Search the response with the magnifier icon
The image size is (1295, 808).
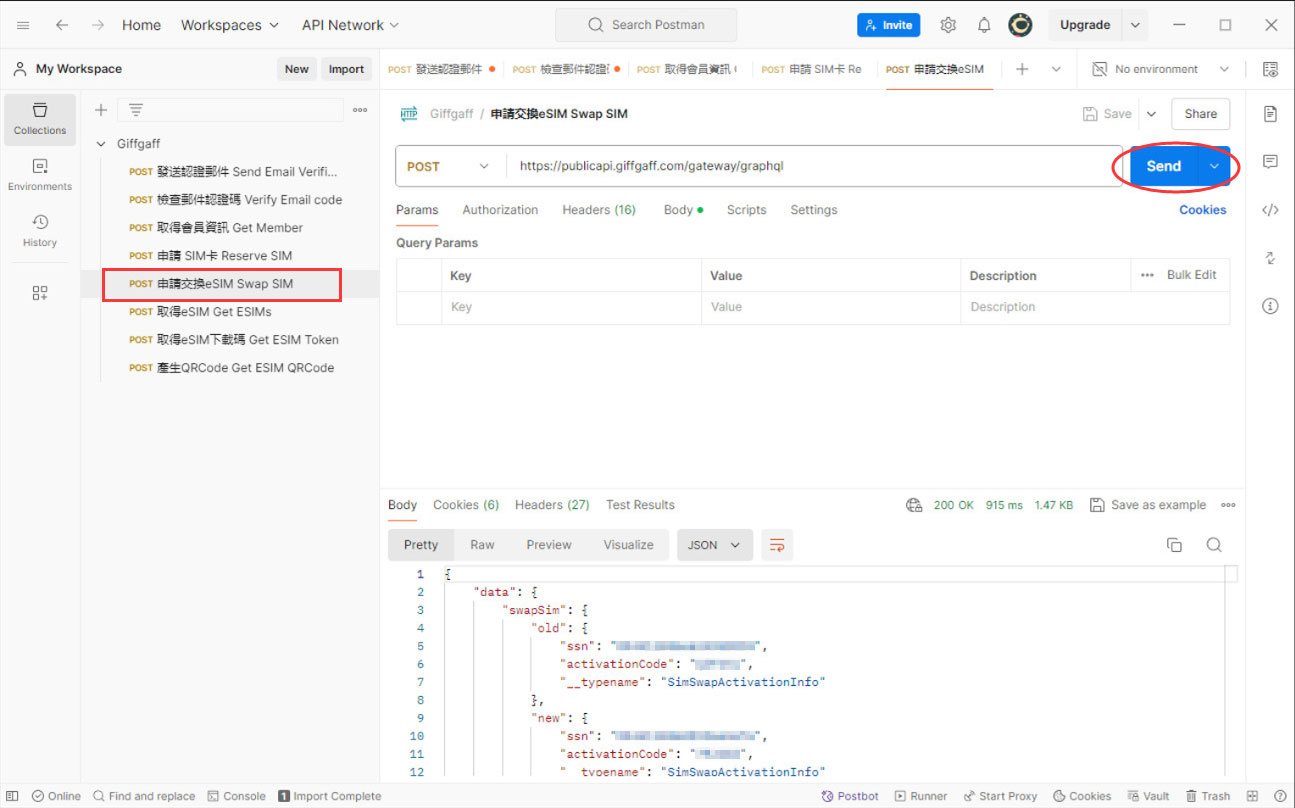[x=1214, y=545]
